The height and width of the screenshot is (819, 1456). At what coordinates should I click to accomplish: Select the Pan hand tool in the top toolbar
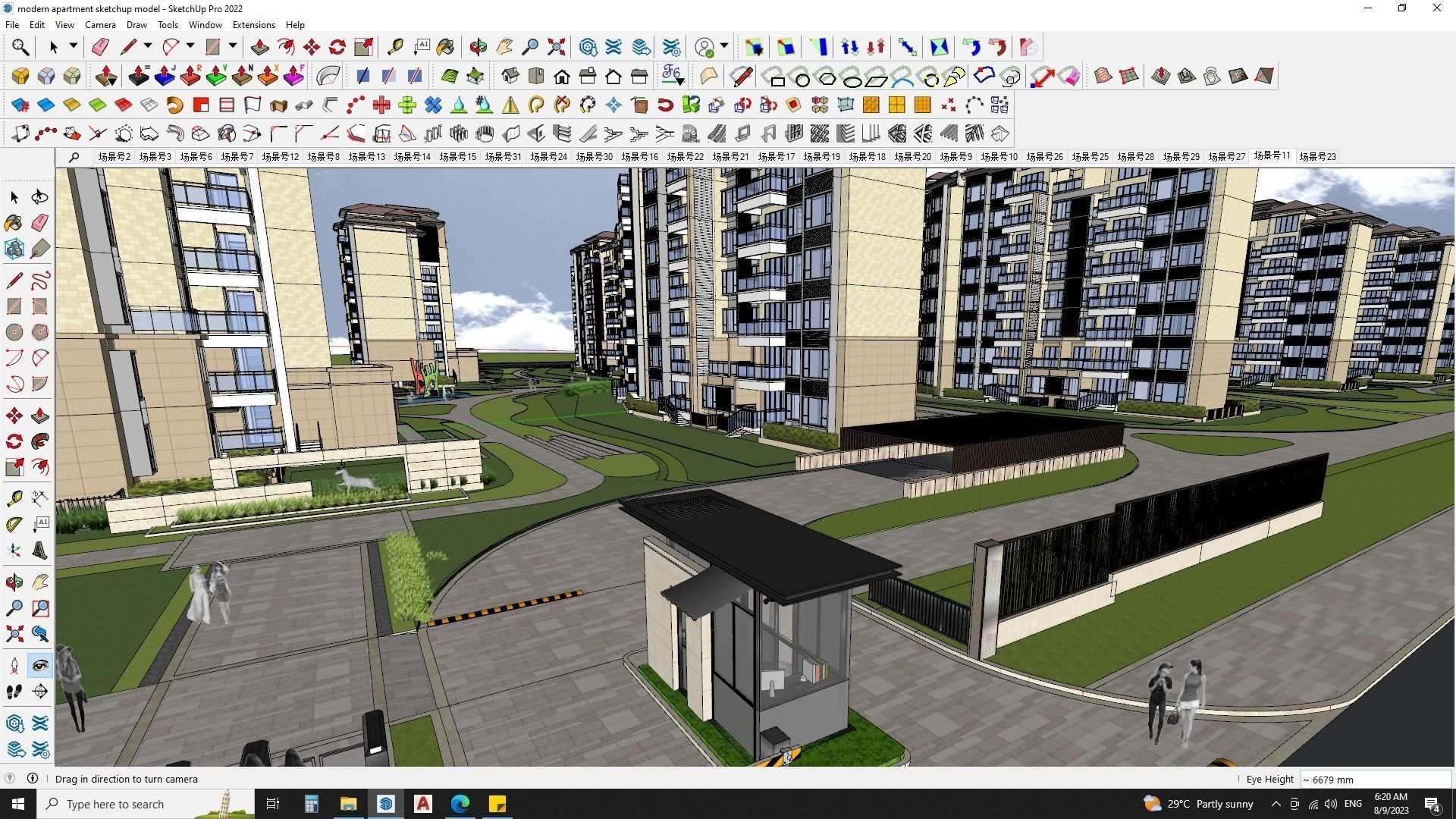pyautogui.click(x=504, y=47)
